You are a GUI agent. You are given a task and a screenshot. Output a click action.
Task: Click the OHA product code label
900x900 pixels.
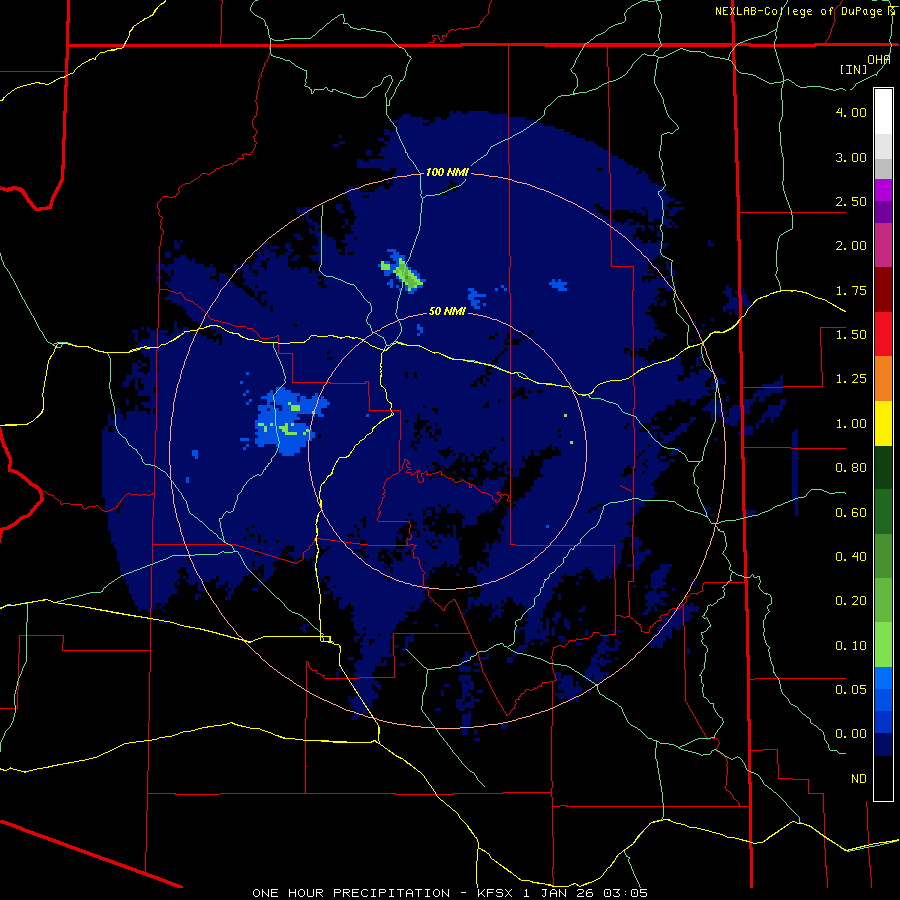879,59
